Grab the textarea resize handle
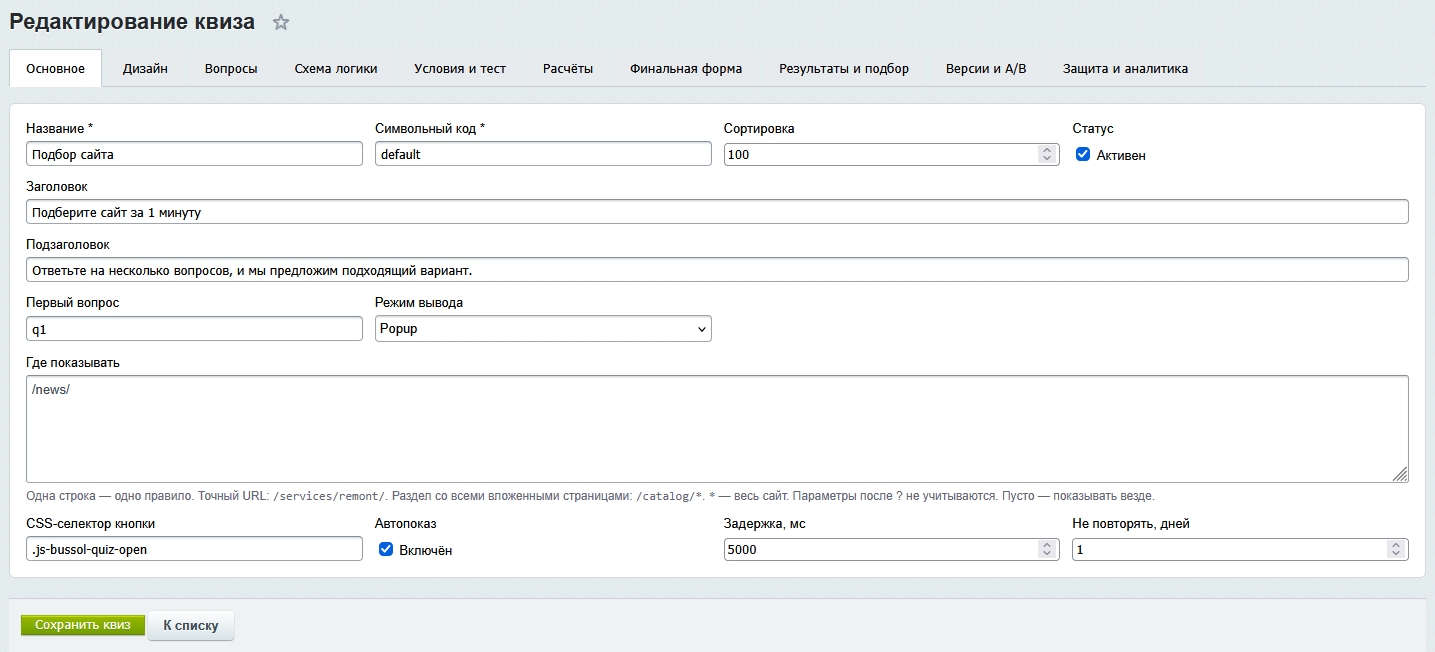Screen dimensions: 1435x652 pyautogui.click(x=1400, y=474)
